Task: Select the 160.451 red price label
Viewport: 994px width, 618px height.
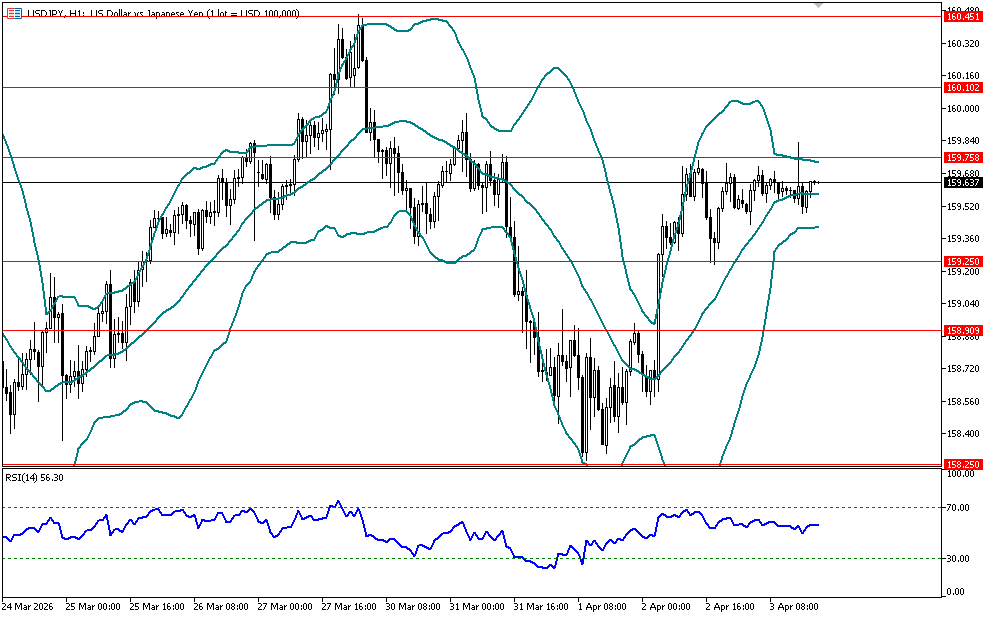Action: click(x=961, y=16)
